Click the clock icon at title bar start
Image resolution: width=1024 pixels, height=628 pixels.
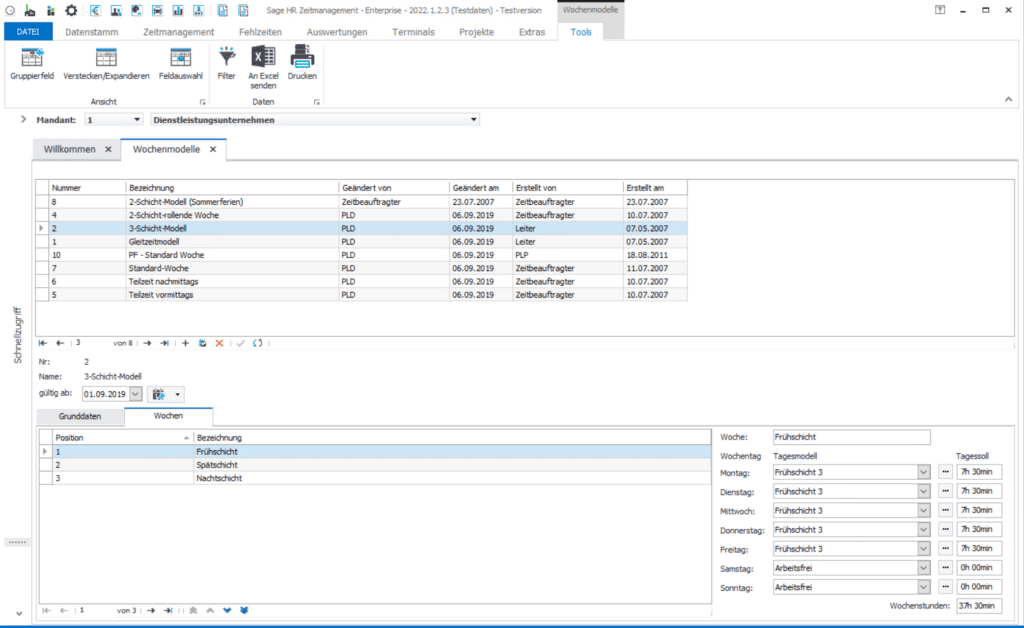pyautogui.click(x=10, y=10)
